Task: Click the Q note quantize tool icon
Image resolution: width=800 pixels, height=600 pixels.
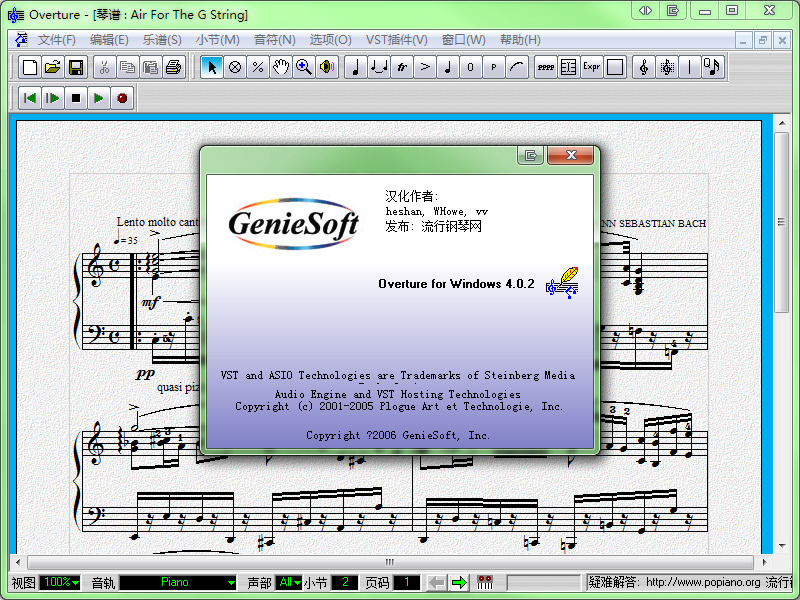Action: point(712,67)
